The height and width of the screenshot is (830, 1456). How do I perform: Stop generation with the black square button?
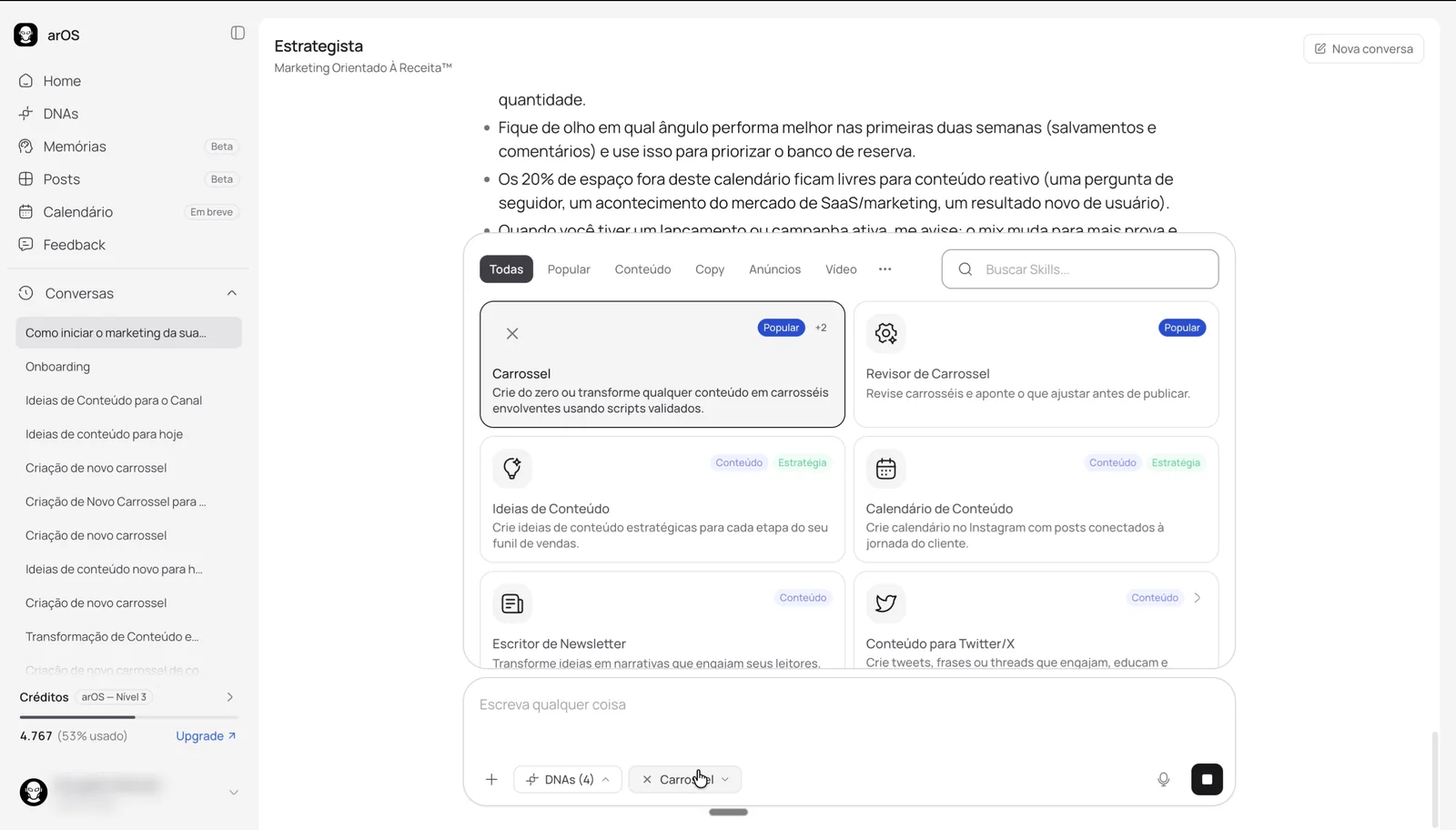(x=1207, y=779)
